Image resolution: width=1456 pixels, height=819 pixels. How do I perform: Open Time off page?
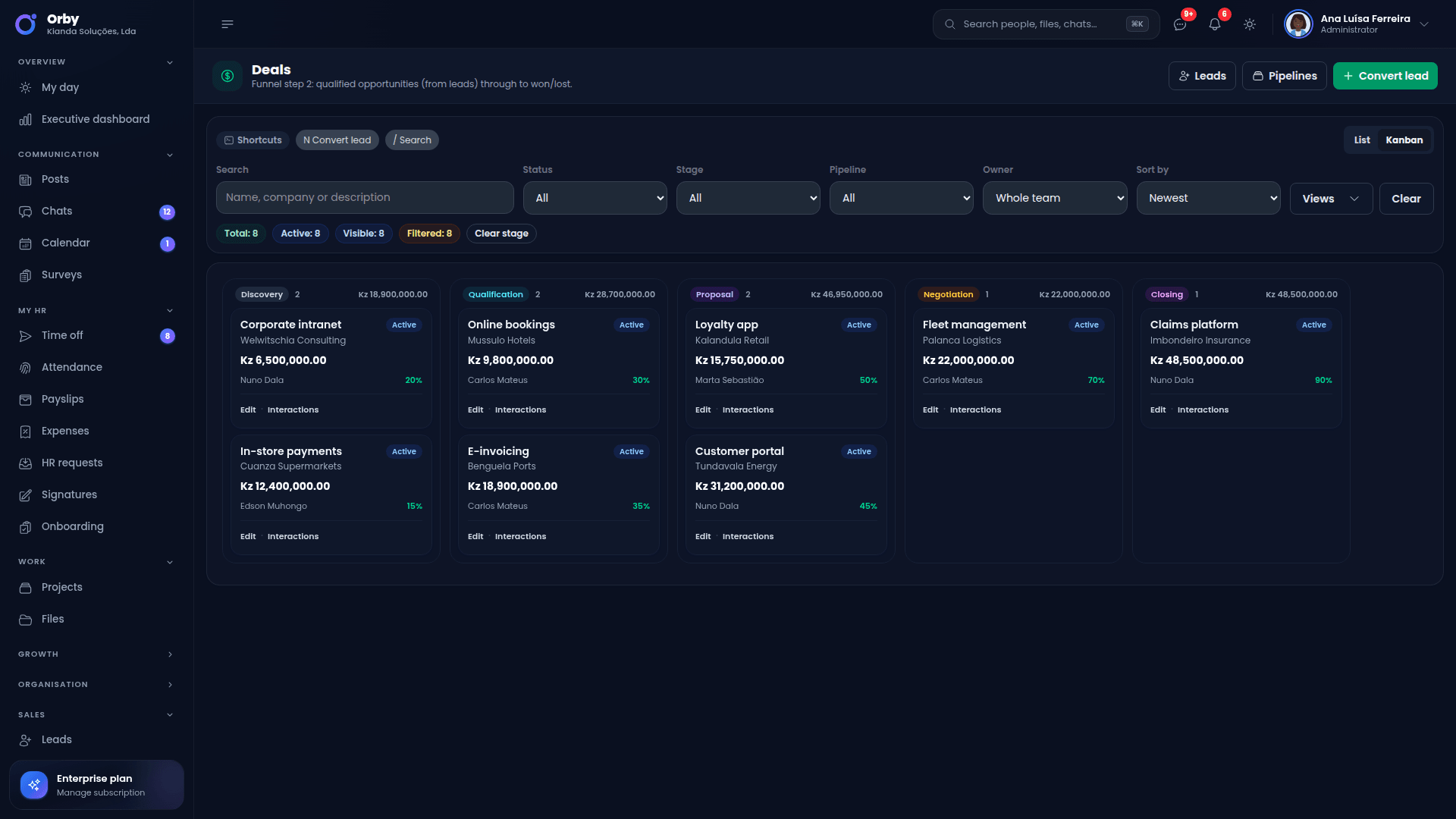[x=96, y=335]
